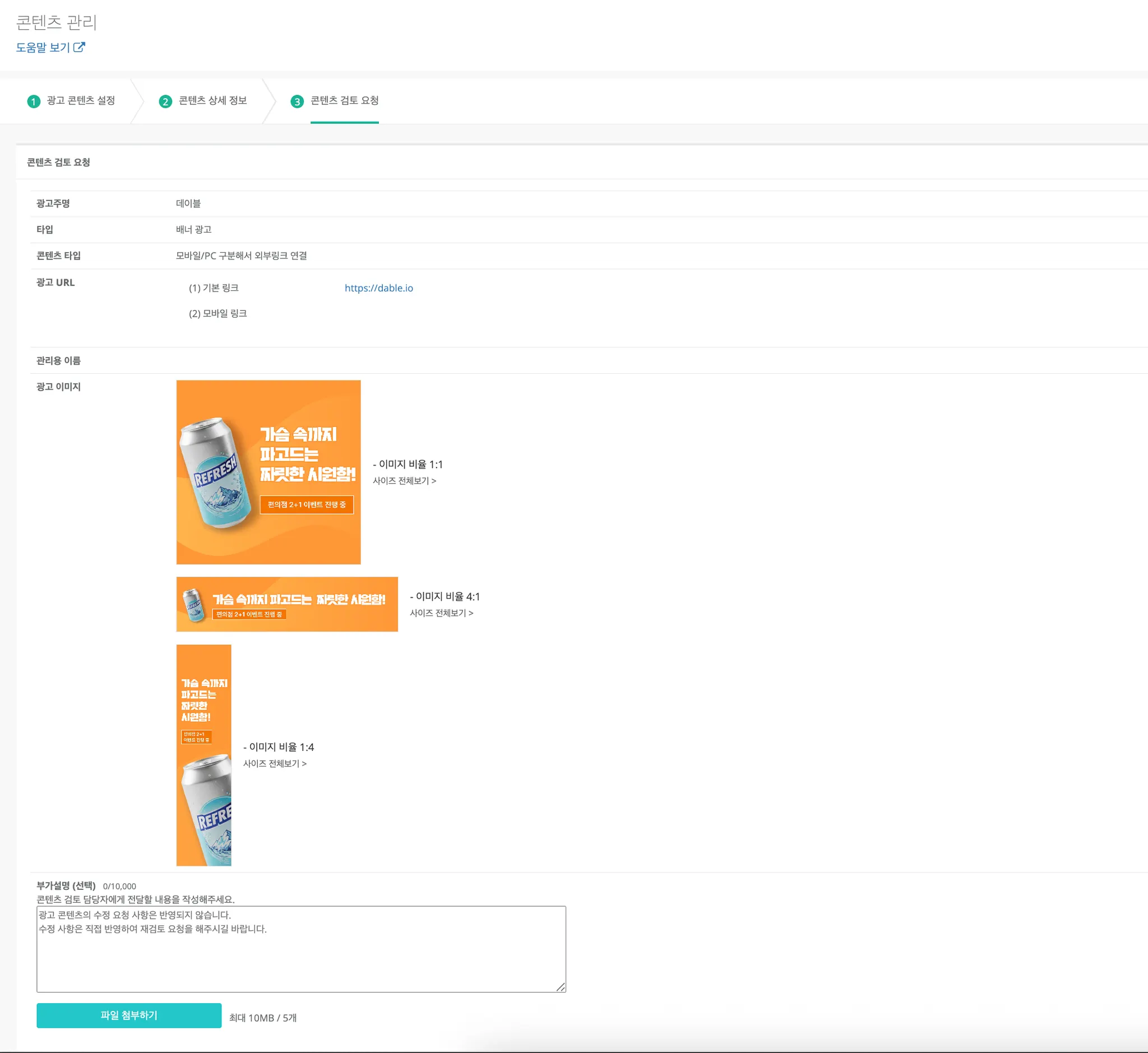Click the text area resize handle corner
Image resolution: width=1148 pixels, height=1053 pixels.
click(561, 987)
